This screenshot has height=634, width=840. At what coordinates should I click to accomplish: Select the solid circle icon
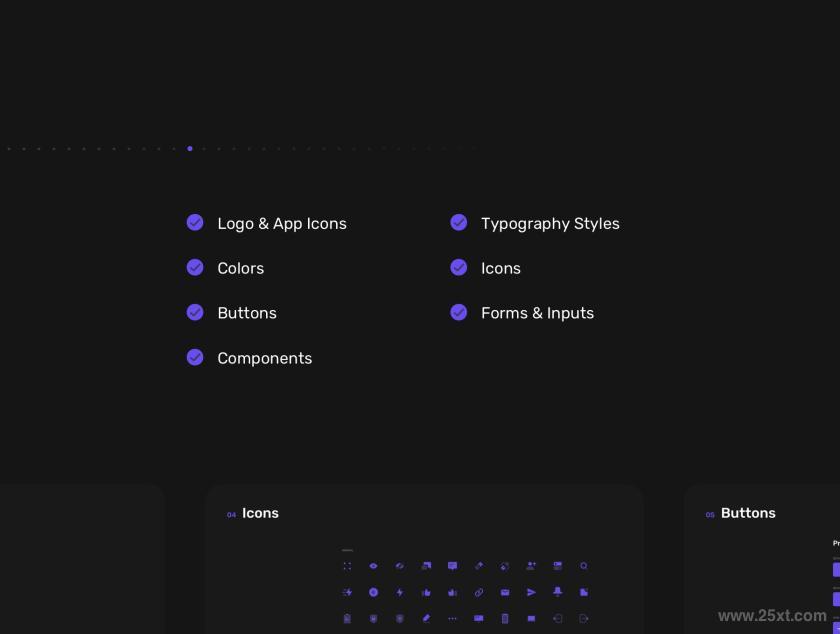point(373,592)
